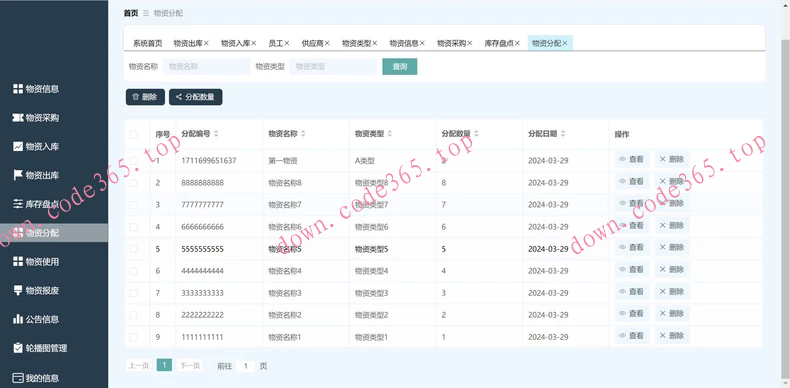Close the 员工 tab
The height and width of the screenshot is (388, 790).
[x=287, y=43]
